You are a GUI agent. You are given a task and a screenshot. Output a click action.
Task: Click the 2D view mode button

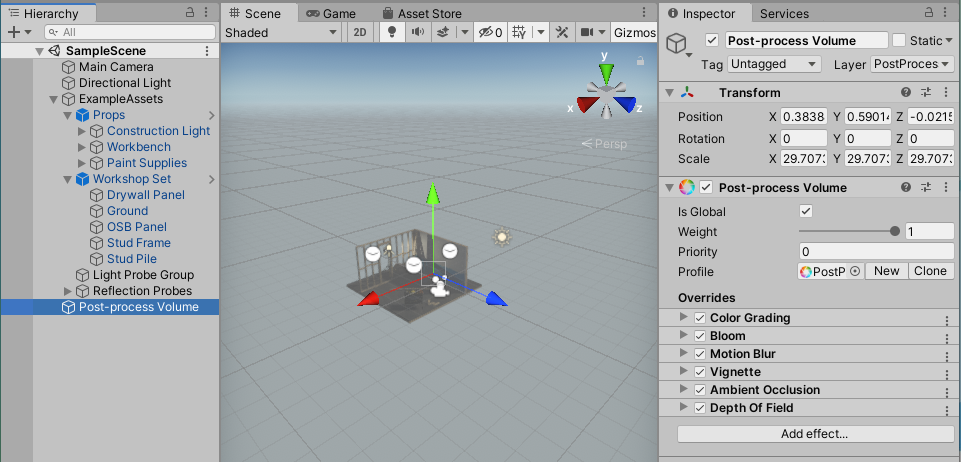tap(361, 32)
